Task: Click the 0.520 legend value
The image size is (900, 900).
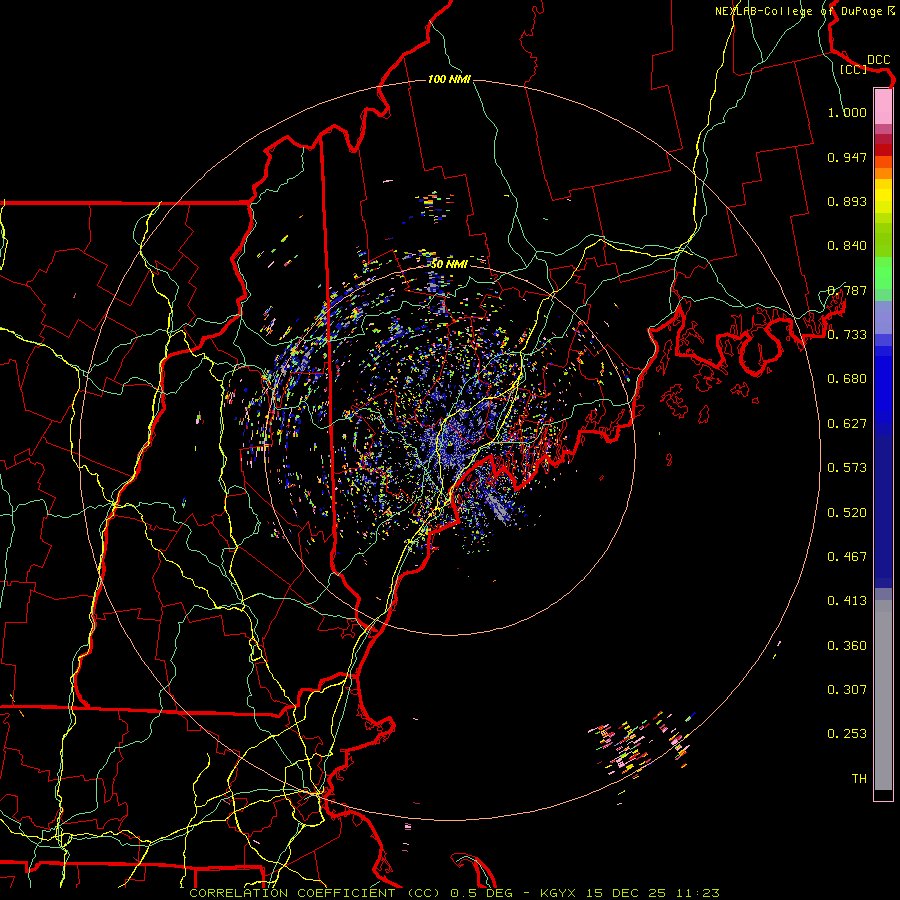Action: pyautogui.click(x=847, y=513)
